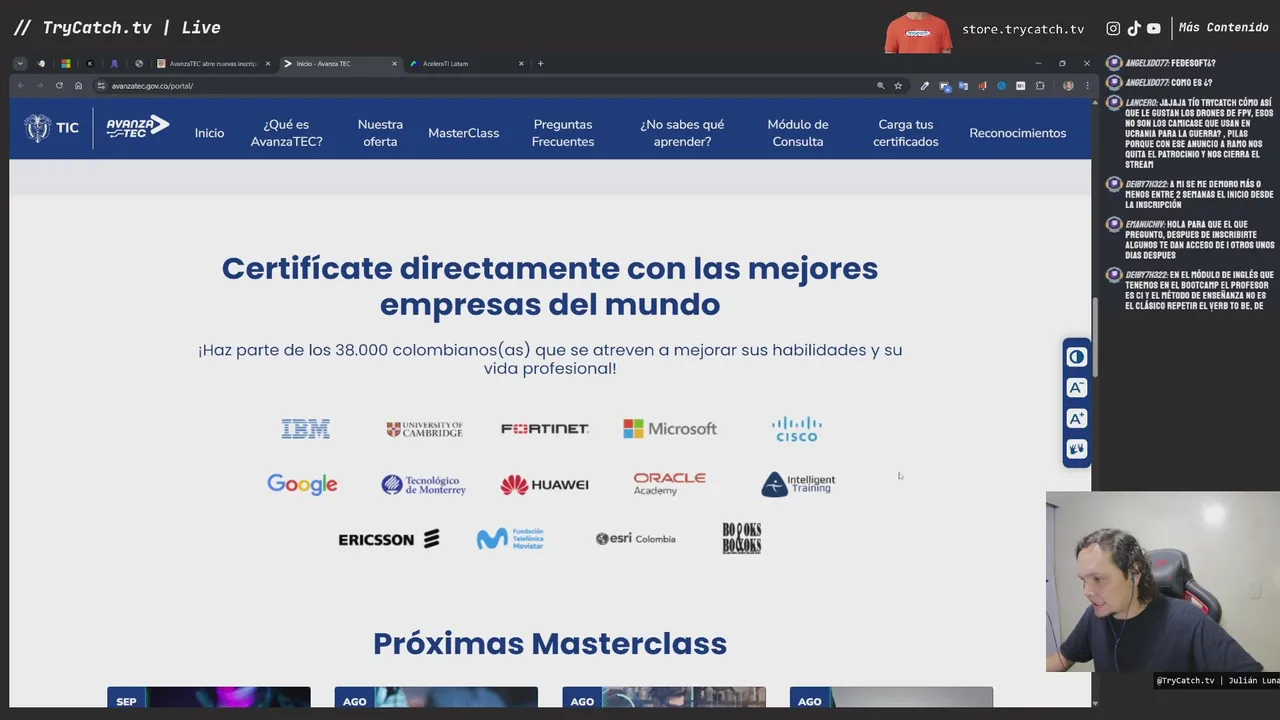Click the Tecnológico de Monterrey logo
Screen dimensions: 1280x720
click(x=423, y=485)
